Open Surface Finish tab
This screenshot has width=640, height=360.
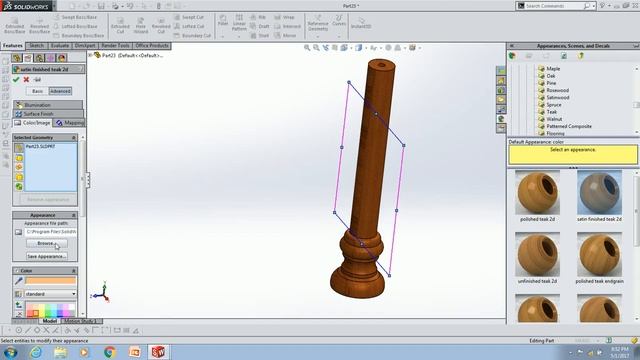pos(48,114)
